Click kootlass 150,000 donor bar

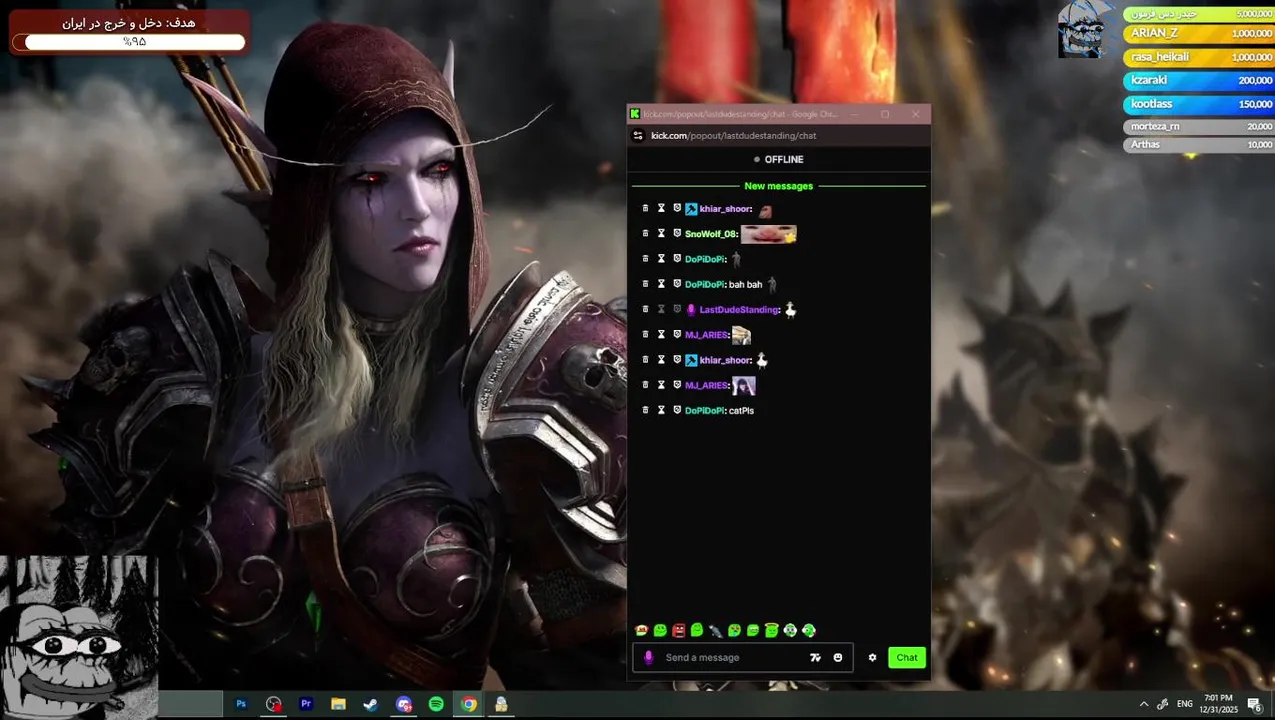pyautogui.click(x=1199, y=104)
